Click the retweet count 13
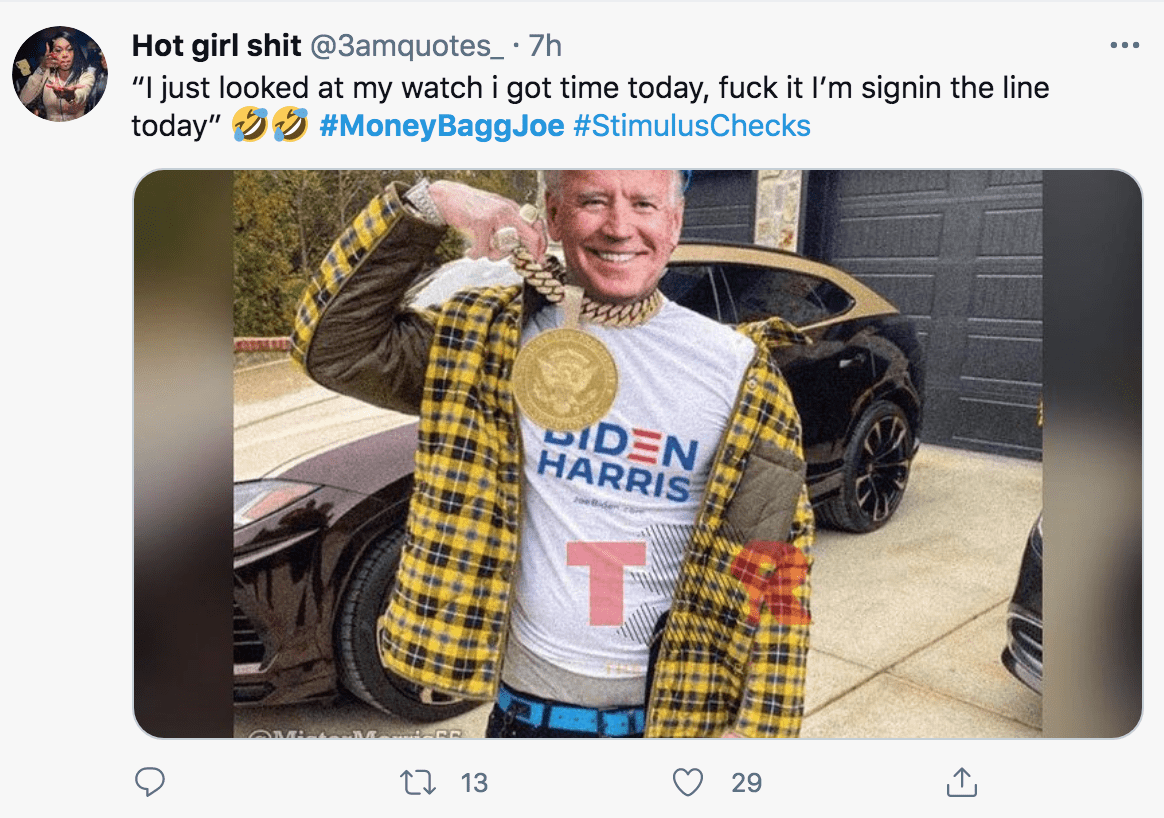 tap(474, 782)
